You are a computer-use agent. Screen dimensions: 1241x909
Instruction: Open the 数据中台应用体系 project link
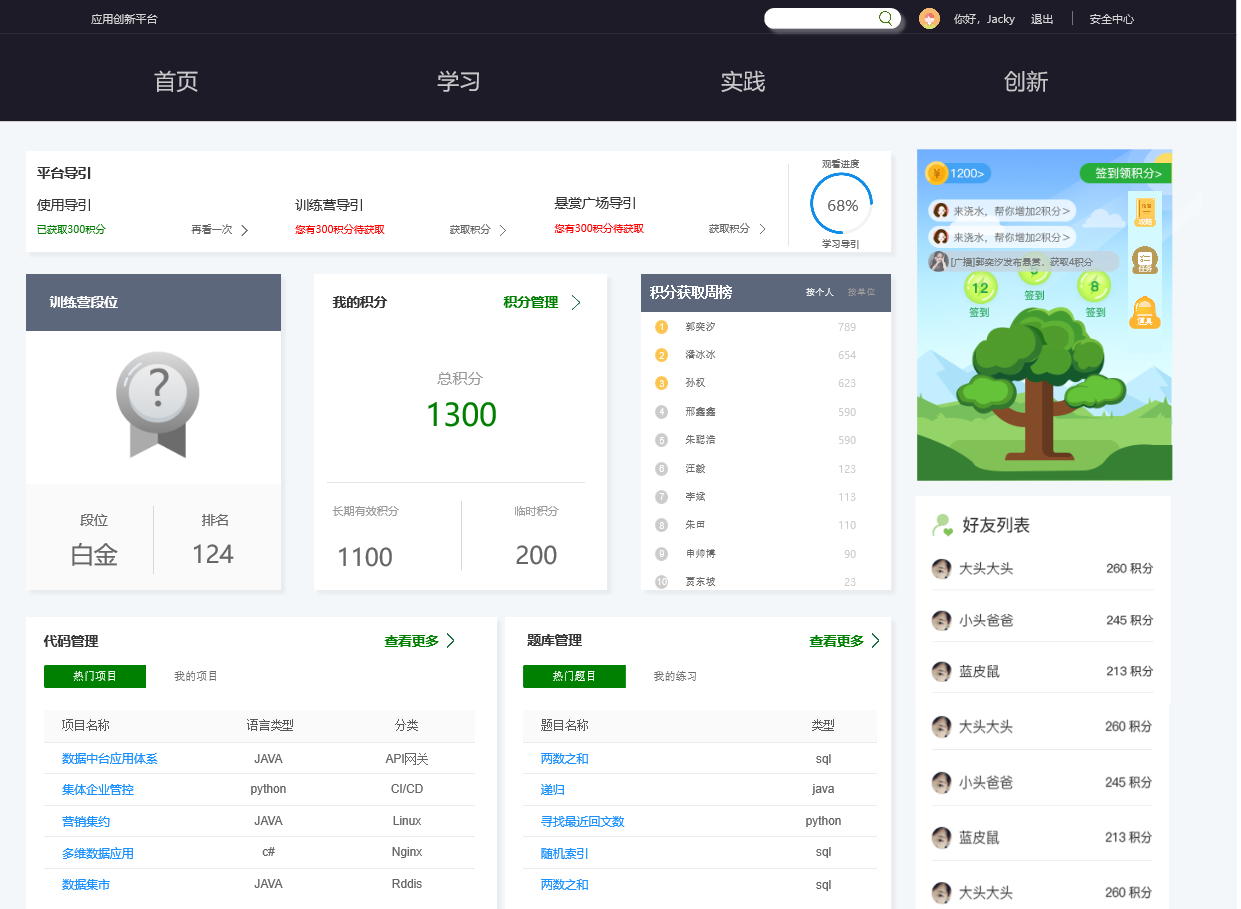click(110, 759)
